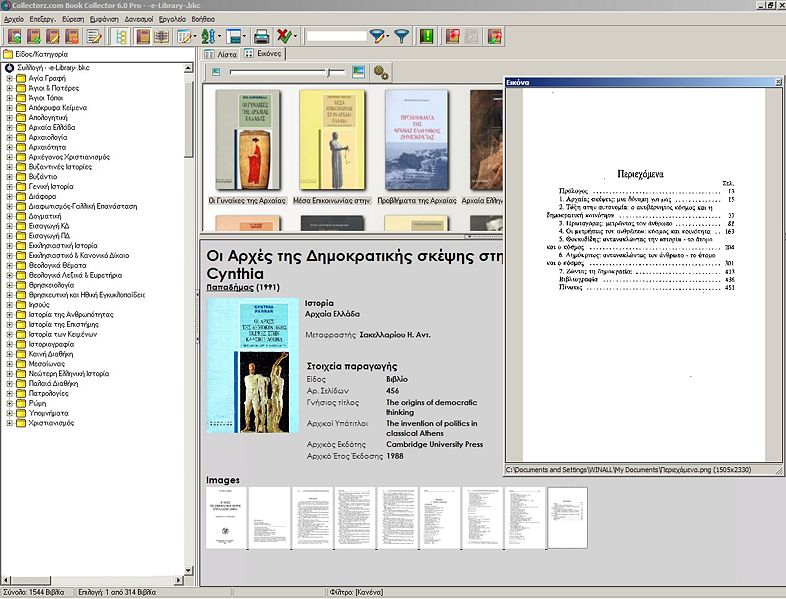Expand the Αρχαία Ελλάδα folder
Image resolution: width=786 pixels, height=599 pixels.
click(x=9, y=127)
